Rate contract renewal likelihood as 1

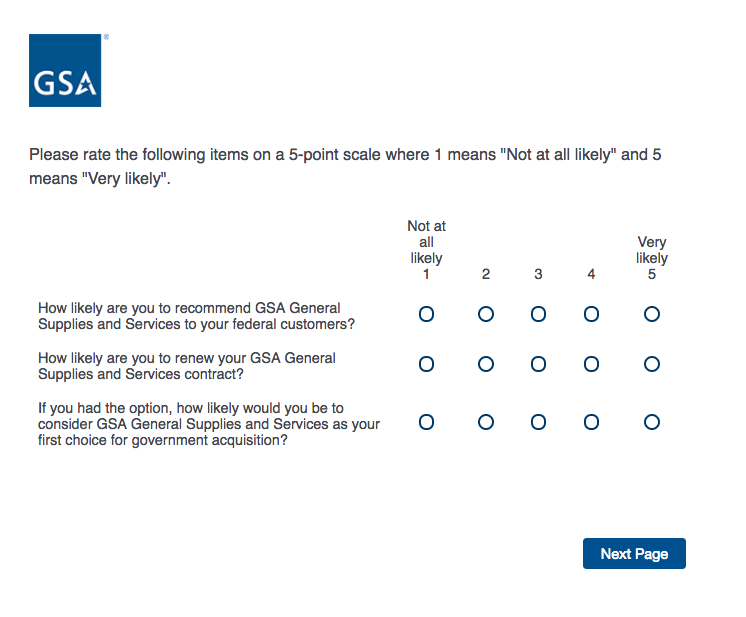coord(426,364)
